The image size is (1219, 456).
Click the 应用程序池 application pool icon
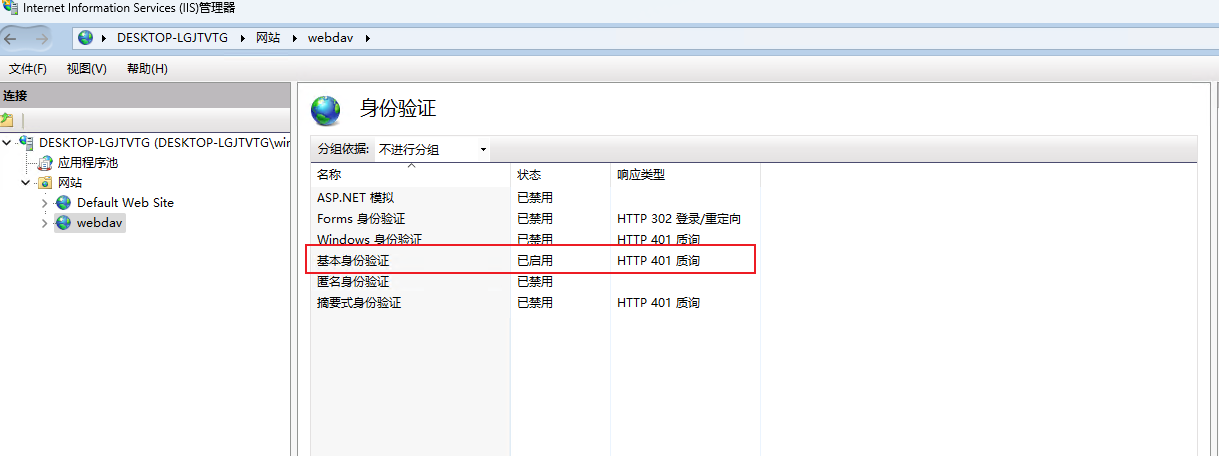click(45, 162)
